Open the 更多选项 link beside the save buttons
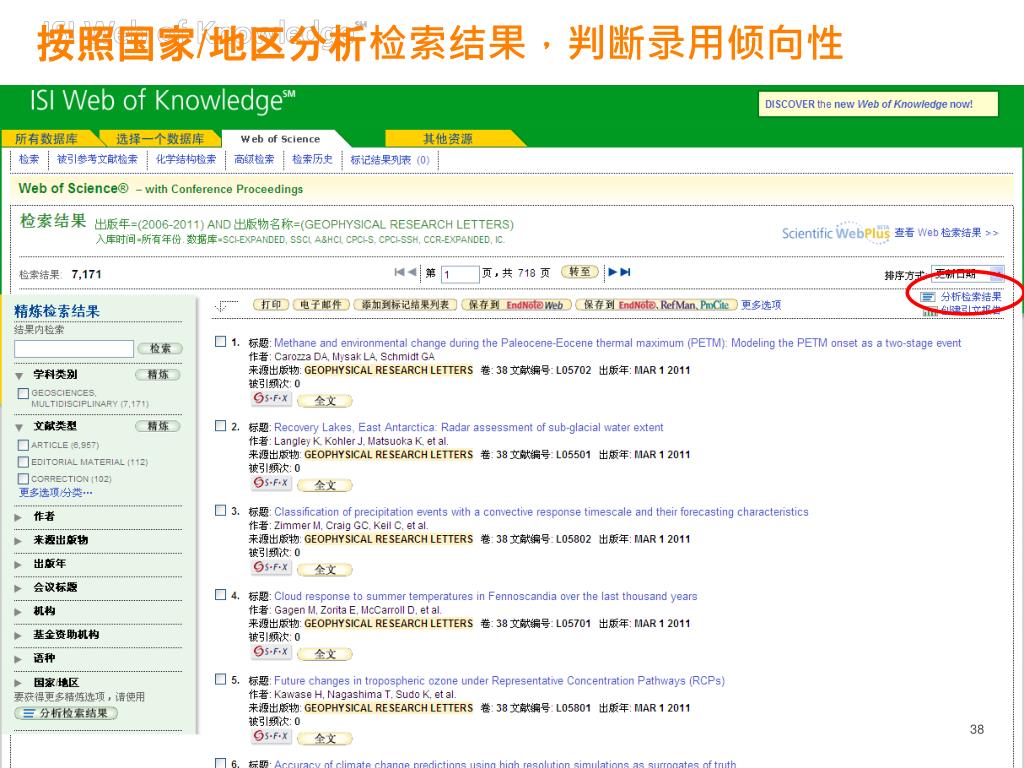 click(761, 305)
